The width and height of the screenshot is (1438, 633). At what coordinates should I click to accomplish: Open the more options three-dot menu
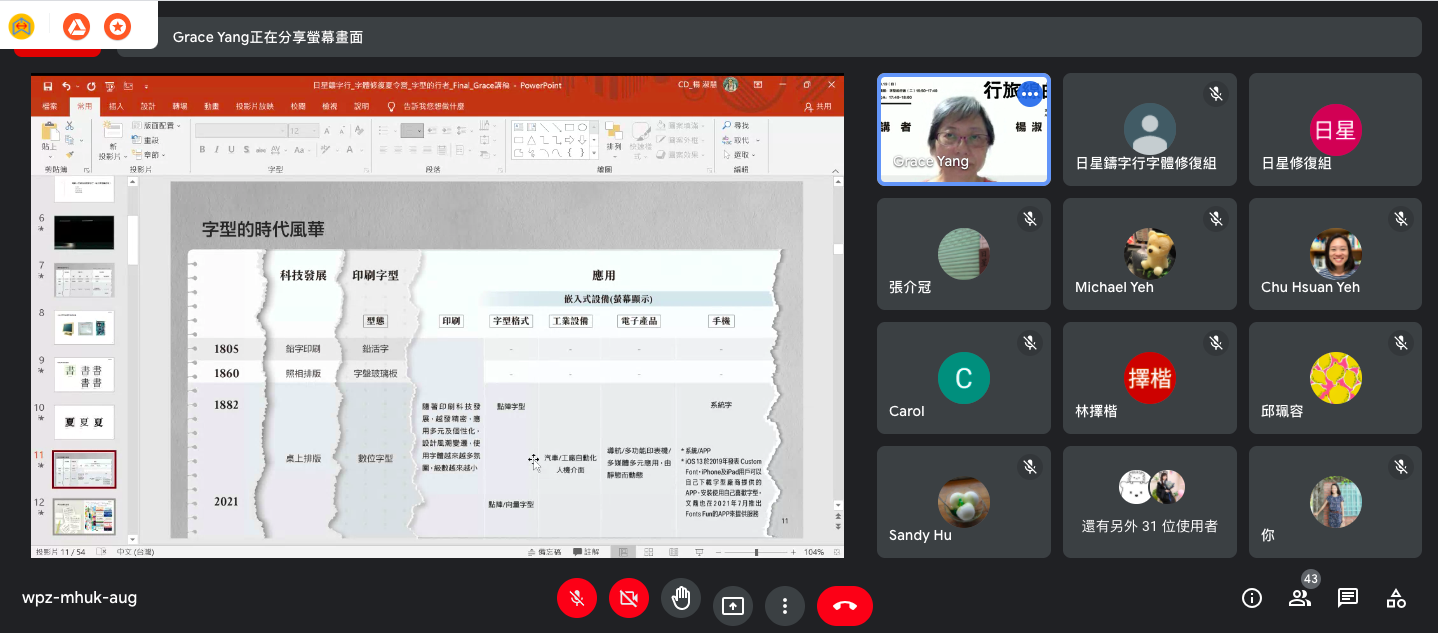[x=785, y=606]
